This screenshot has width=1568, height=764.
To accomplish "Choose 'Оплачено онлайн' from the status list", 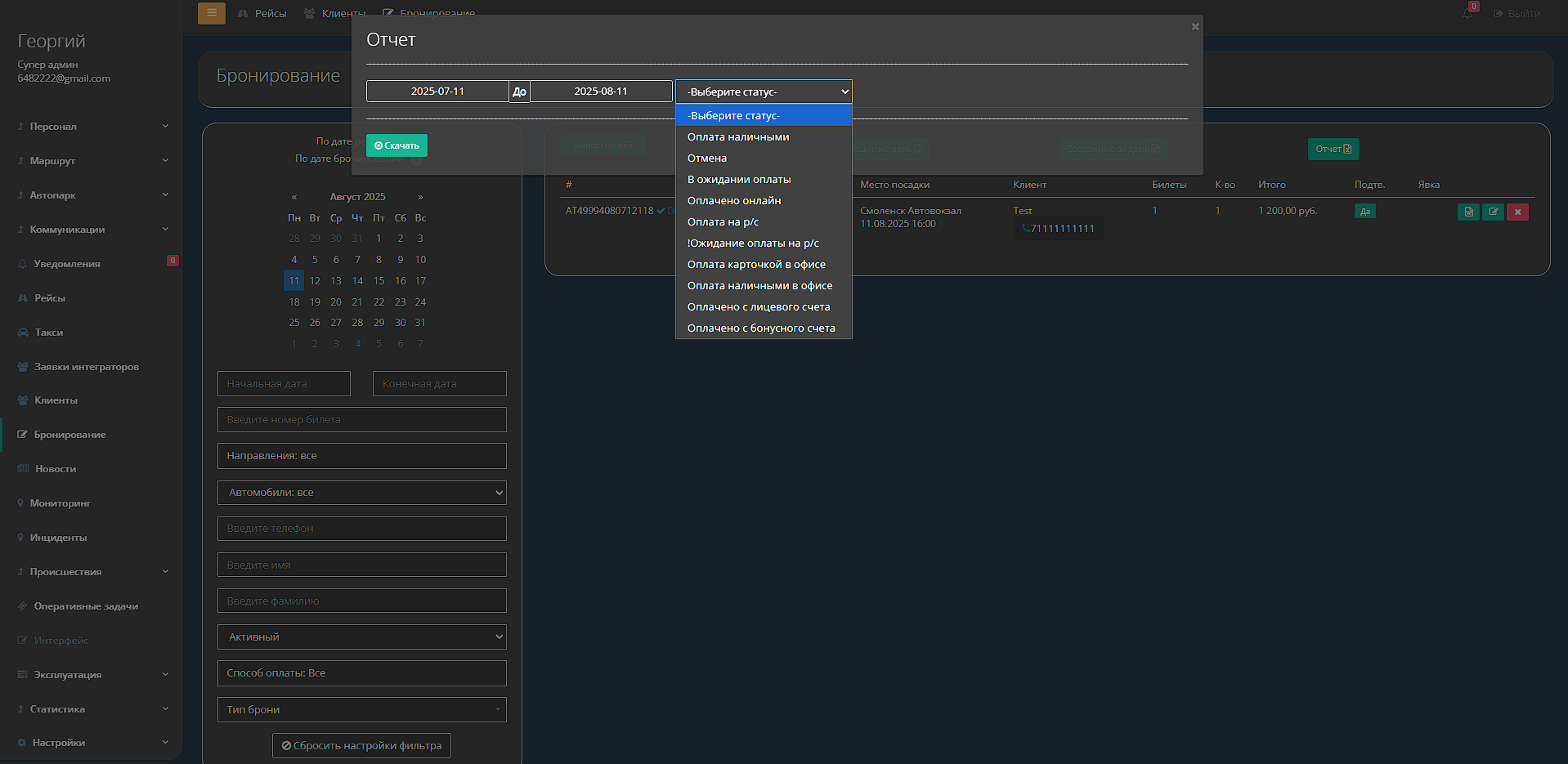I will (733, 201).
